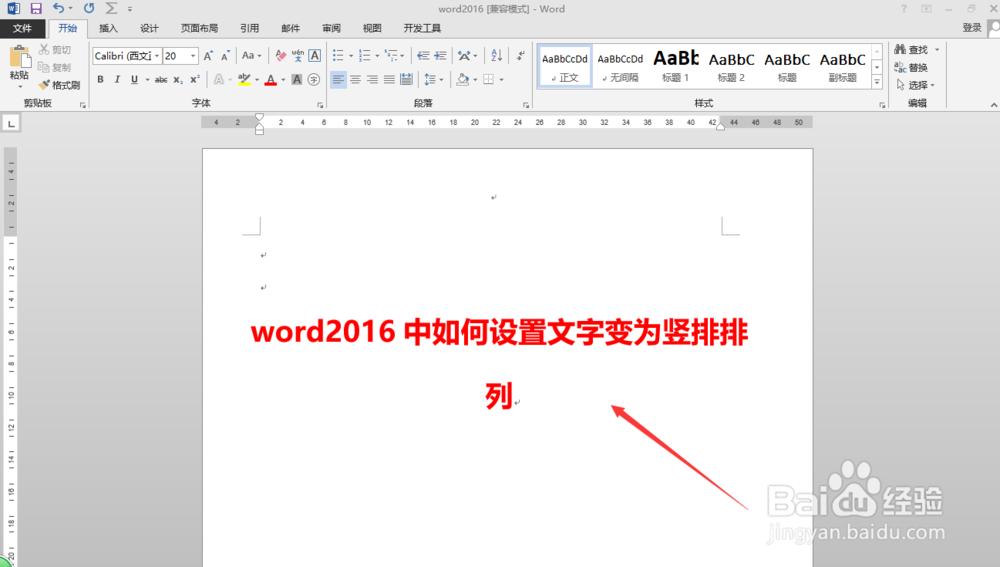Set paragraph to align right
Screen dimensions: 1000x567
pyautogui.click(x=372, y=80)
